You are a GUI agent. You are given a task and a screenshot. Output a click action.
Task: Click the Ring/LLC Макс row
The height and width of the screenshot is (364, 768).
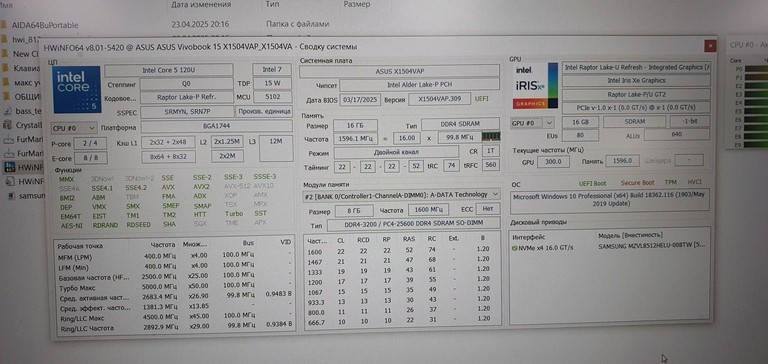point(175,318)
